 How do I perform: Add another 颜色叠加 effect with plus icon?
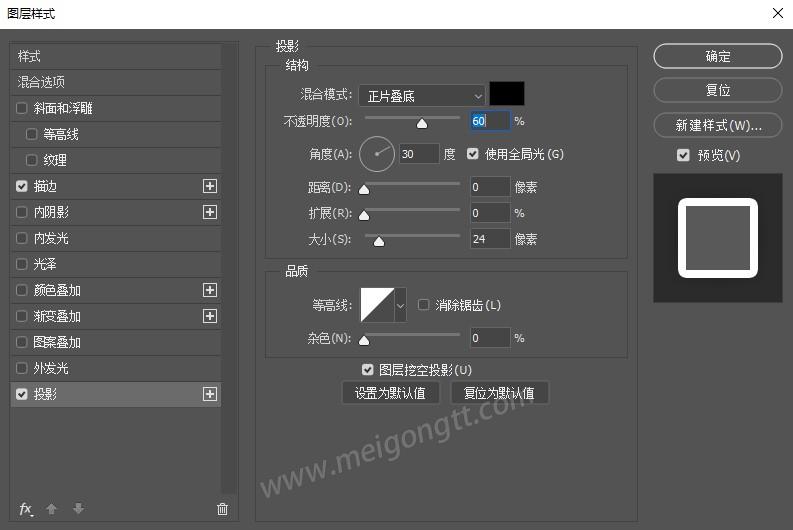coord(210,290)
